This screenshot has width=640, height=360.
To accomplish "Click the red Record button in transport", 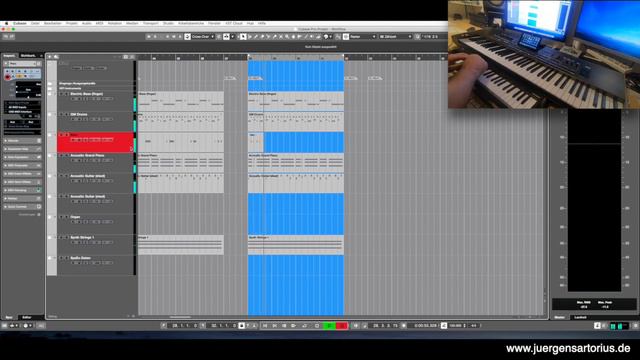I will click(342, 326).
